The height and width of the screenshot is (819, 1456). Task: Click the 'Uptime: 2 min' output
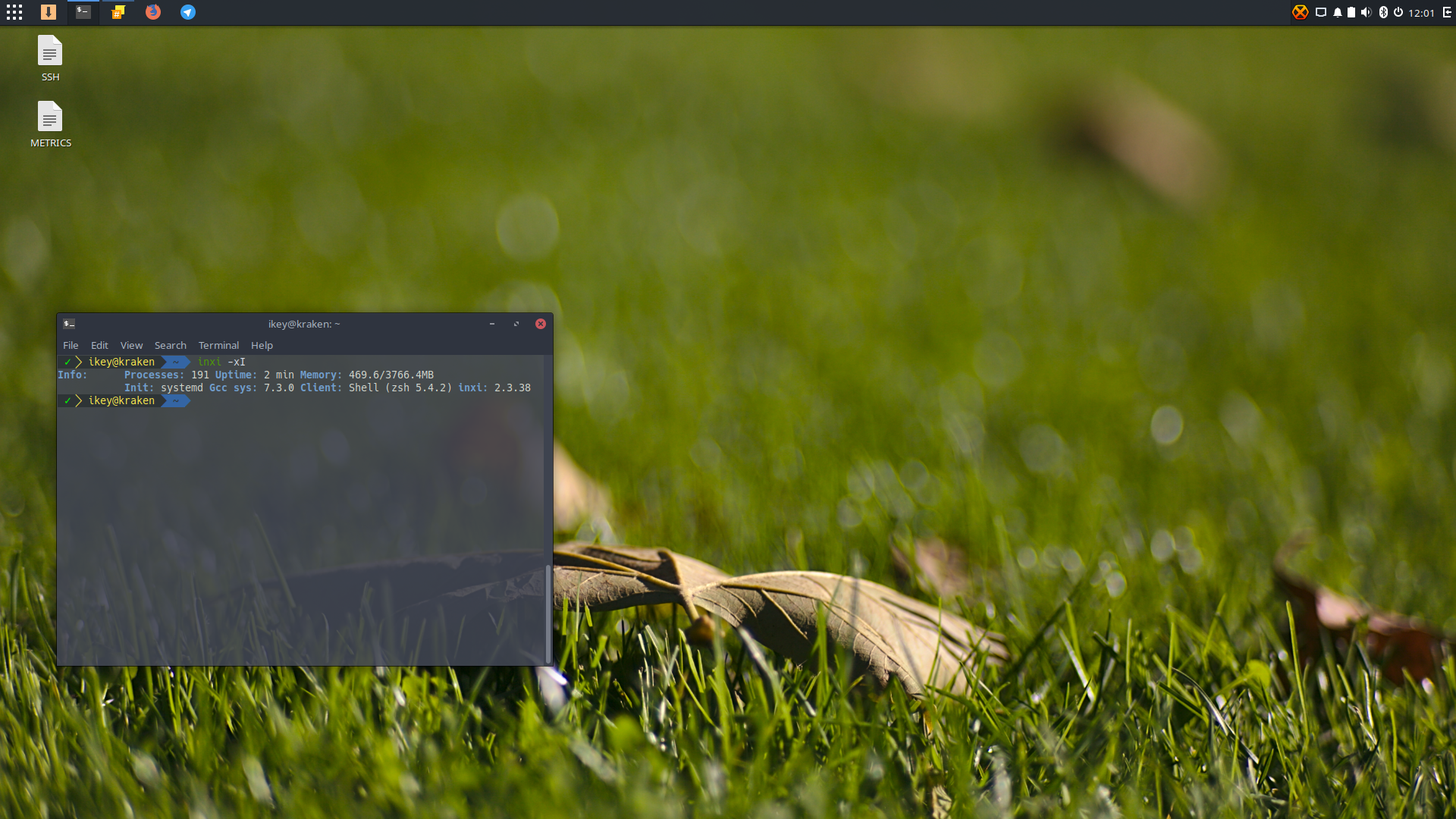point(255,375)
